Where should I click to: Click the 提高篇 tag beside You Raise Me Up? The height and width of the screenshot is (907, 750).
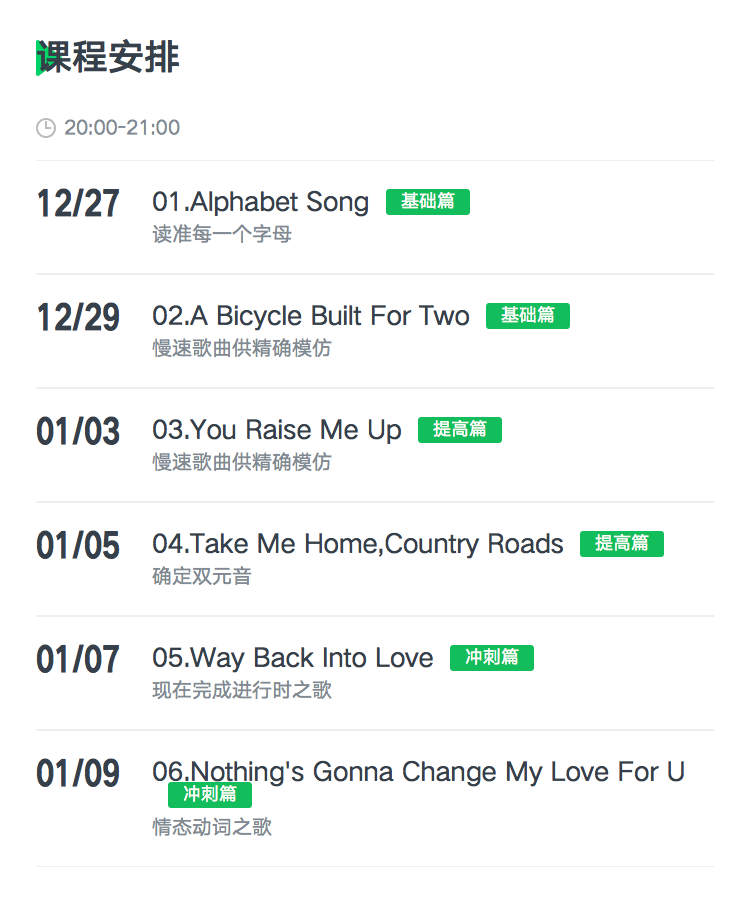[x=460, y=430]
